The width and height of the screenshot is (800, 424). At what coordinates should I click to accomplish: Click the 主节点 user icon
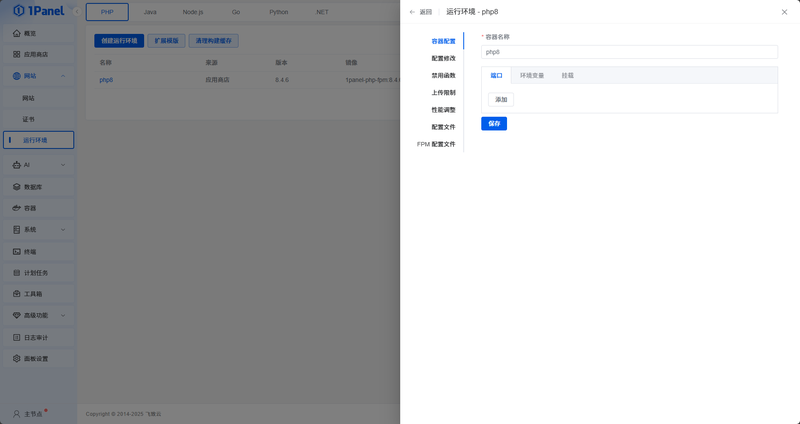(x=16, y=414)
